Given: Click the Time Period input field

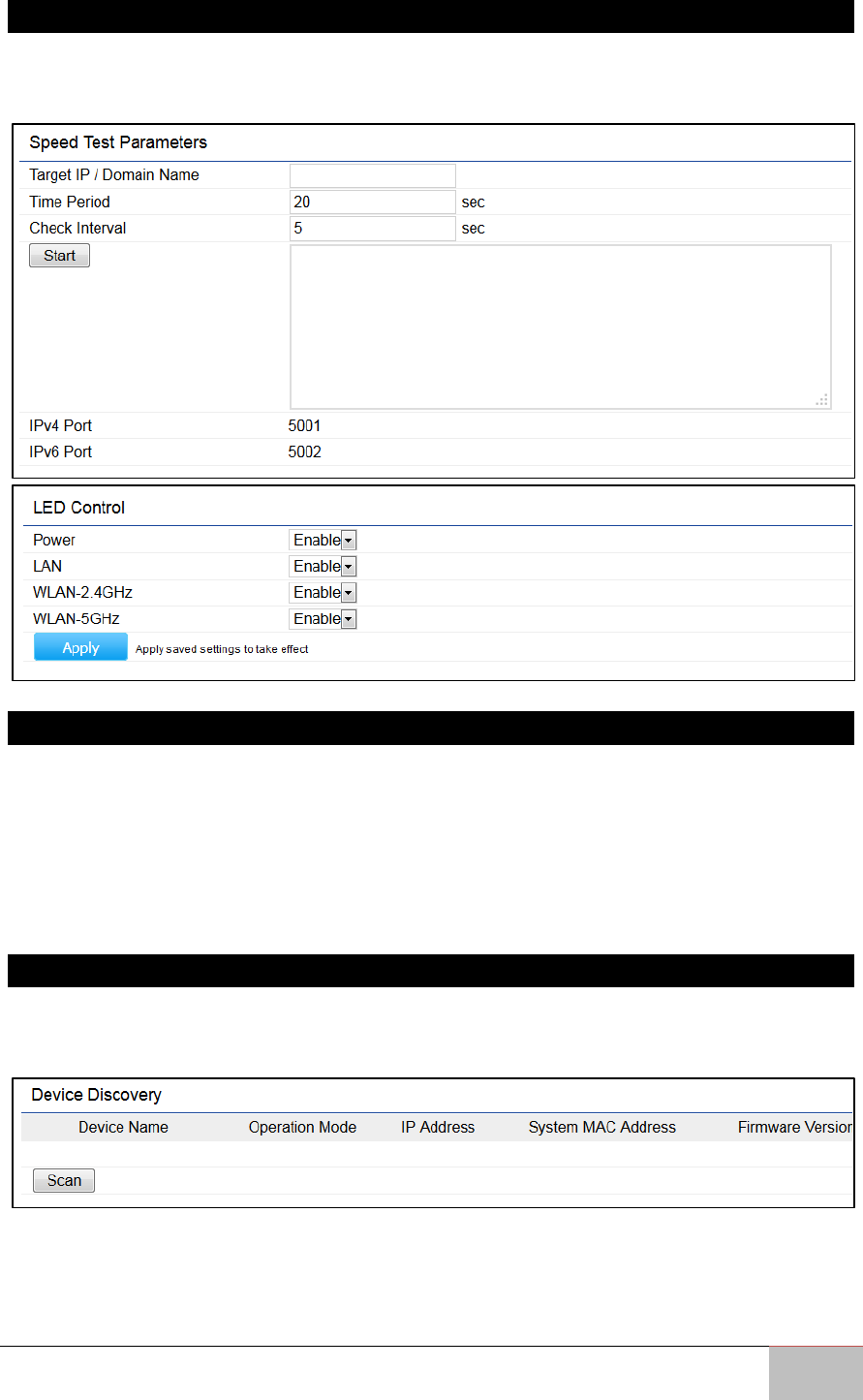Looking at the screenshot, I should pyautogui.click(x=373, y=202).
